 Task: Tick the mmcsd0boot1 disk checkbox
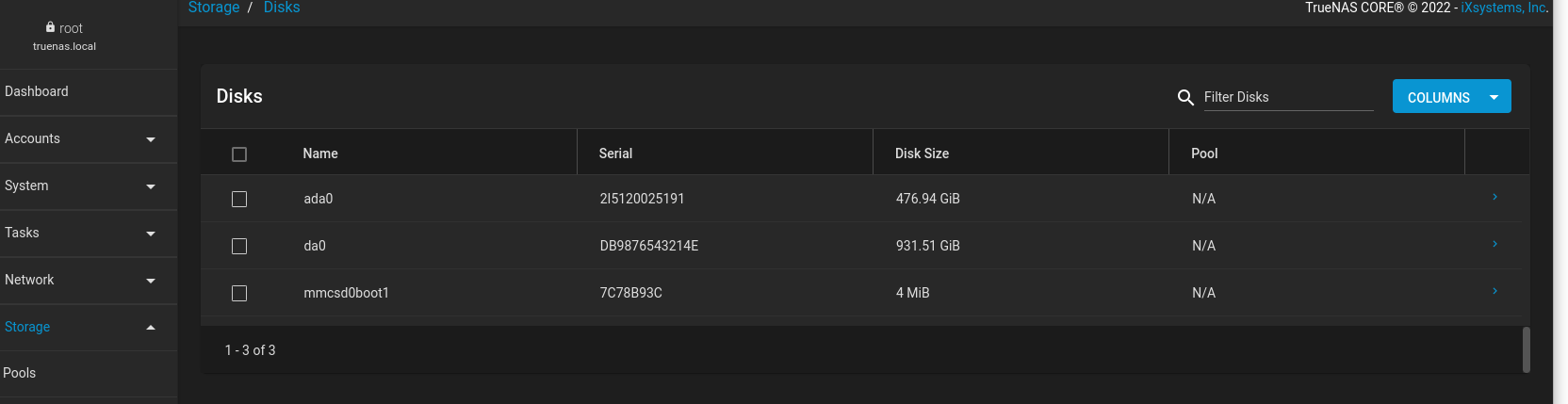pyautogui.click(x=239, y=294)
